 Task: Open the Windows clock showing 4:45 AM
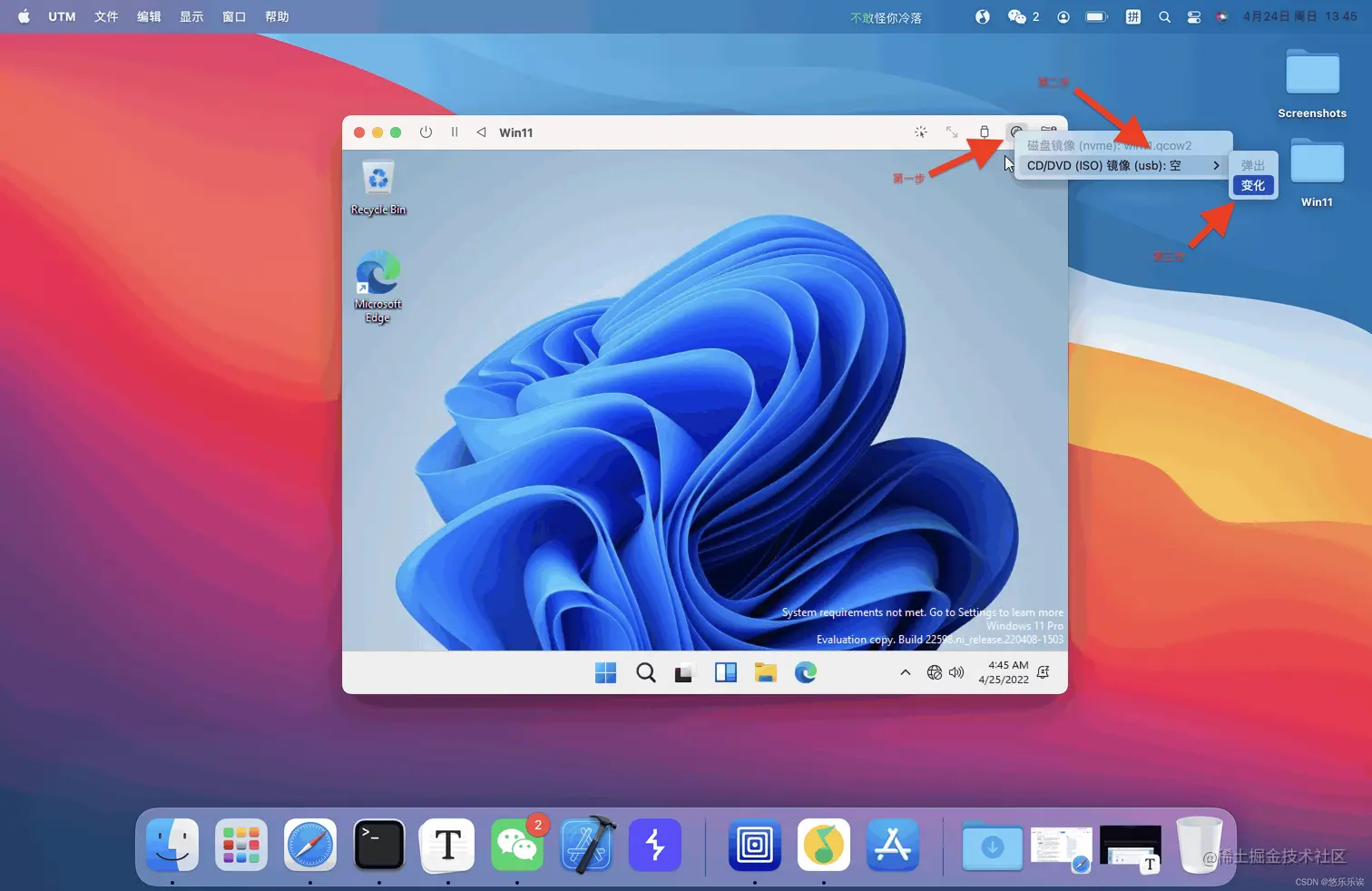1004,672
